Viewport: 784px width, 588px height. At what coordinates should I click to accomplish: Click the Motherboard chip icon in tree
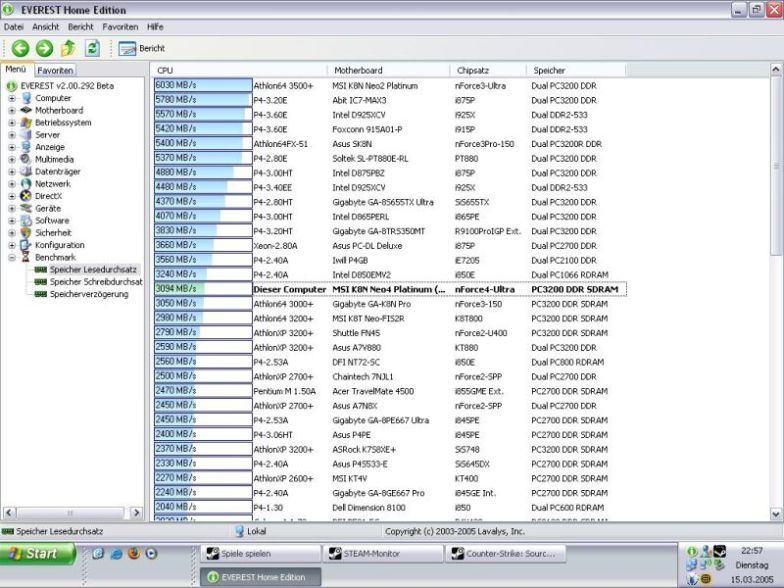26,110
